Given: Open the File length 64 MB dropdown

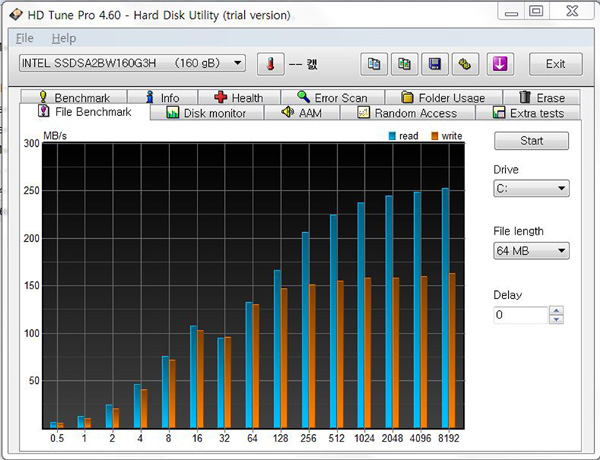Looking at the screenshot, I should (531, 251).
